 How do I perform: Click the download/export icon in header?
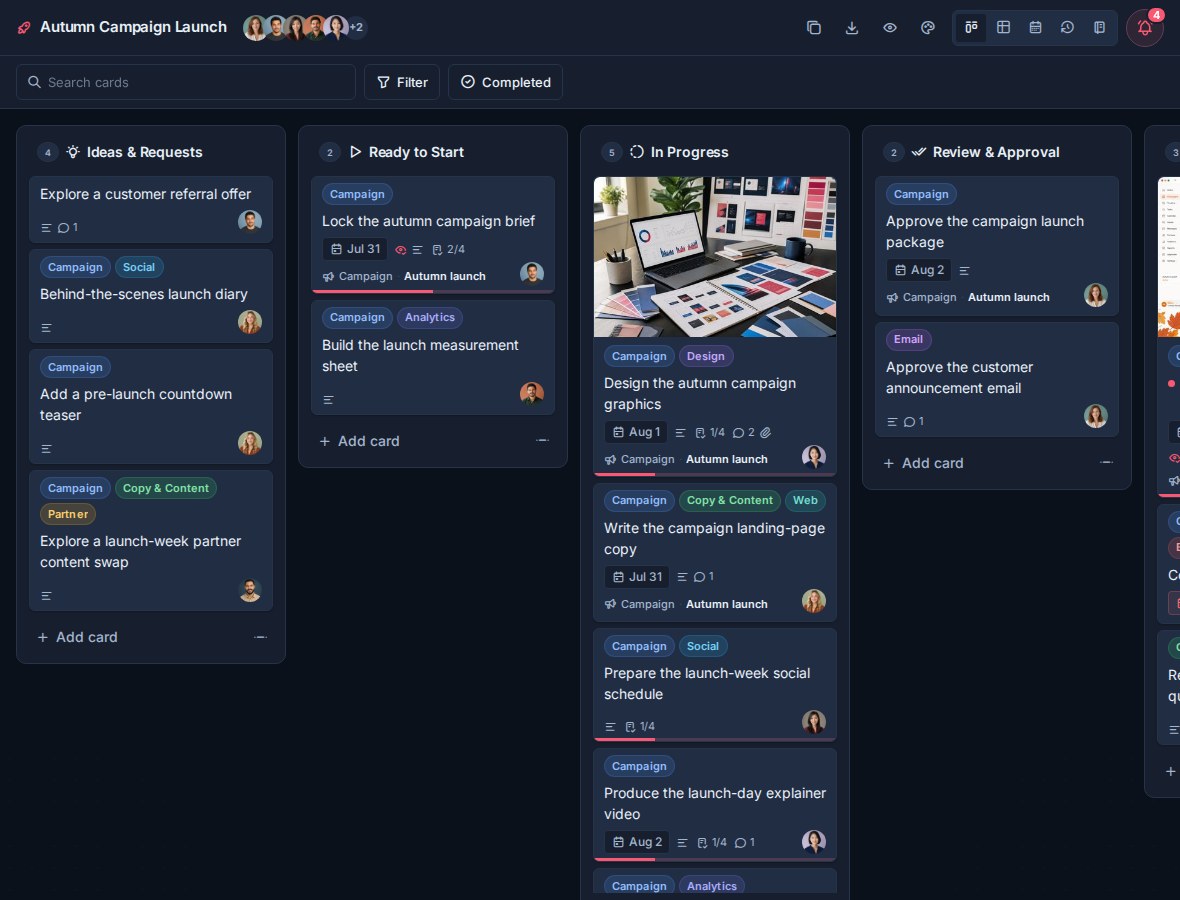click(x=852, y=27)
